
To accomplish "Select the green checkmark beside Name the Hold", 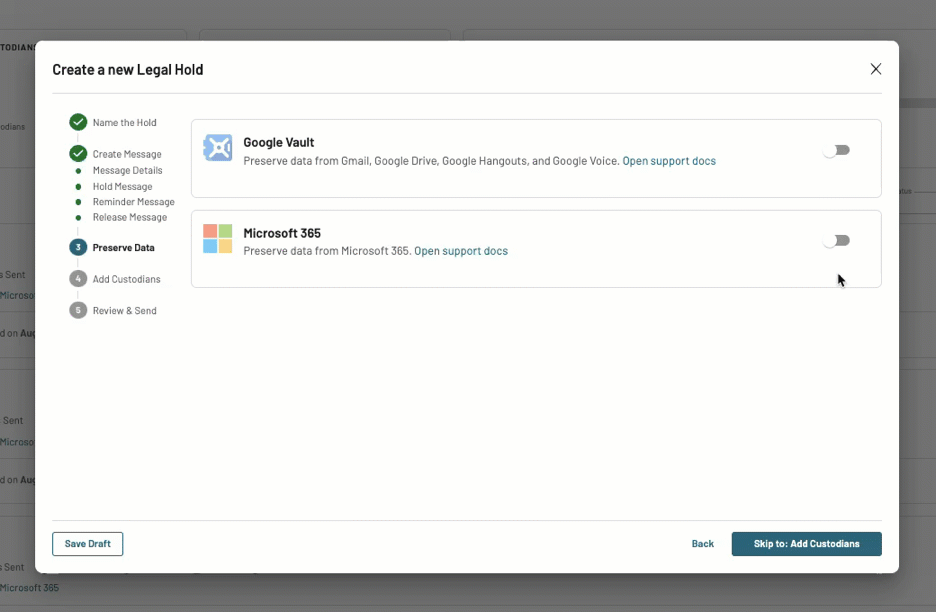I will [x=78, y=122].
